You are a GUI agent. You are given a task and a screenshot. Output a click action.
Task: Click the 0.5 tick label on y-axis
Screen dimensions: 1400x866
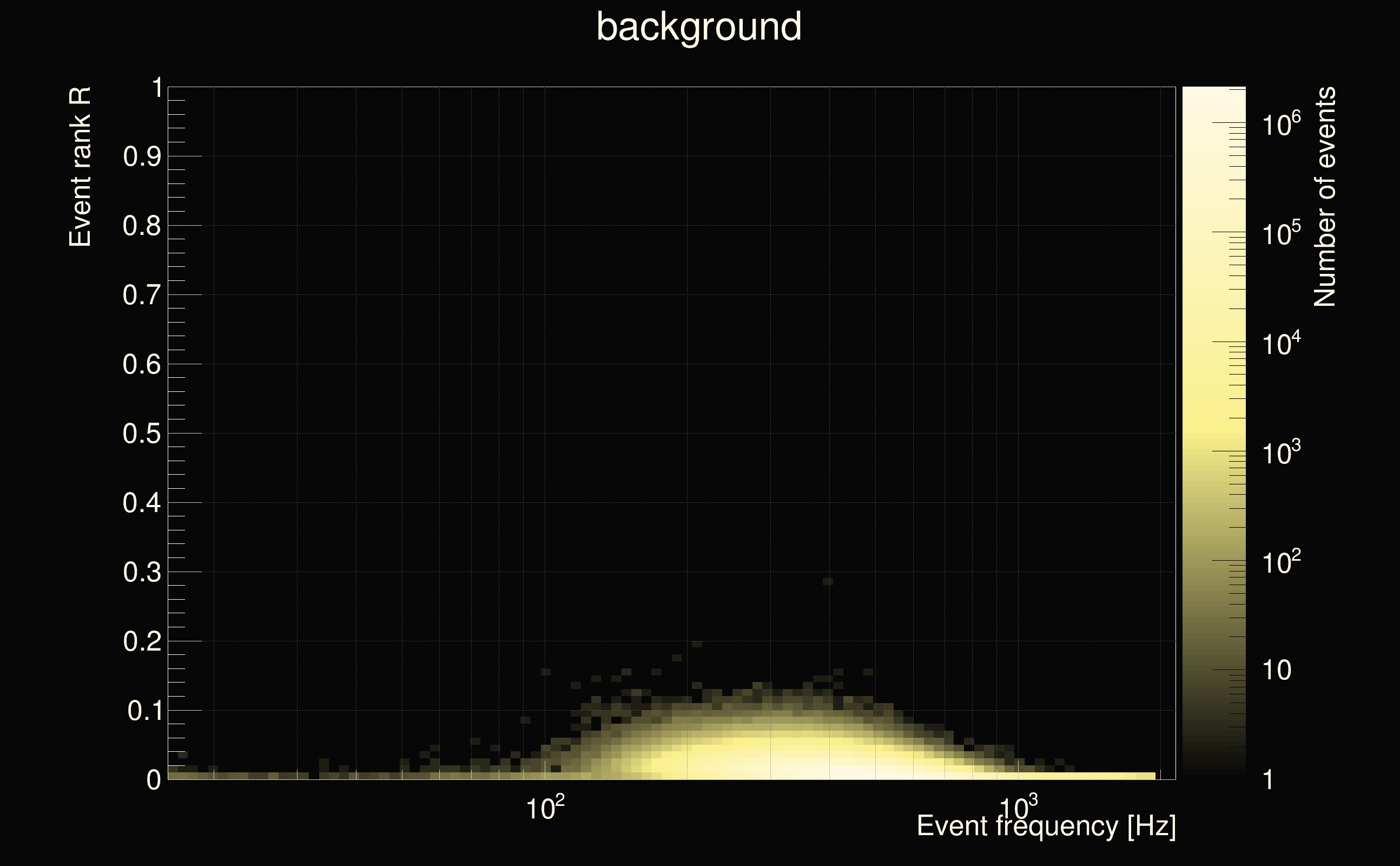(141, 434)
